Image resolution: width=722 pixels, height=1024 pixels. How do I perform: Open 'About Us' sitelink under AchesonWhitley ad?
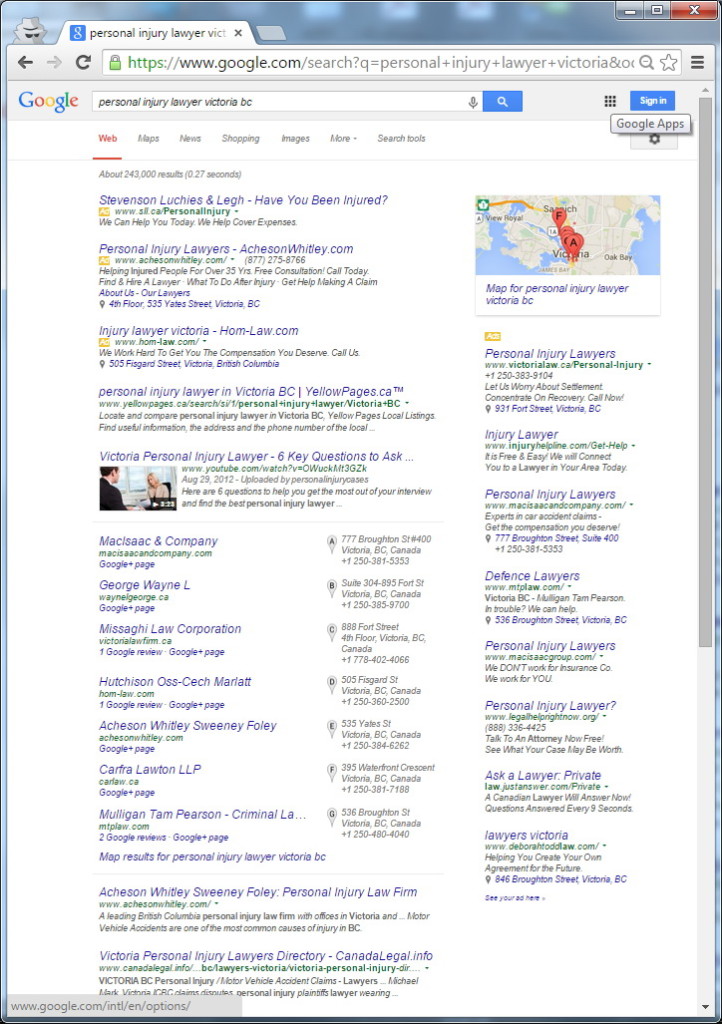point(117,293)
